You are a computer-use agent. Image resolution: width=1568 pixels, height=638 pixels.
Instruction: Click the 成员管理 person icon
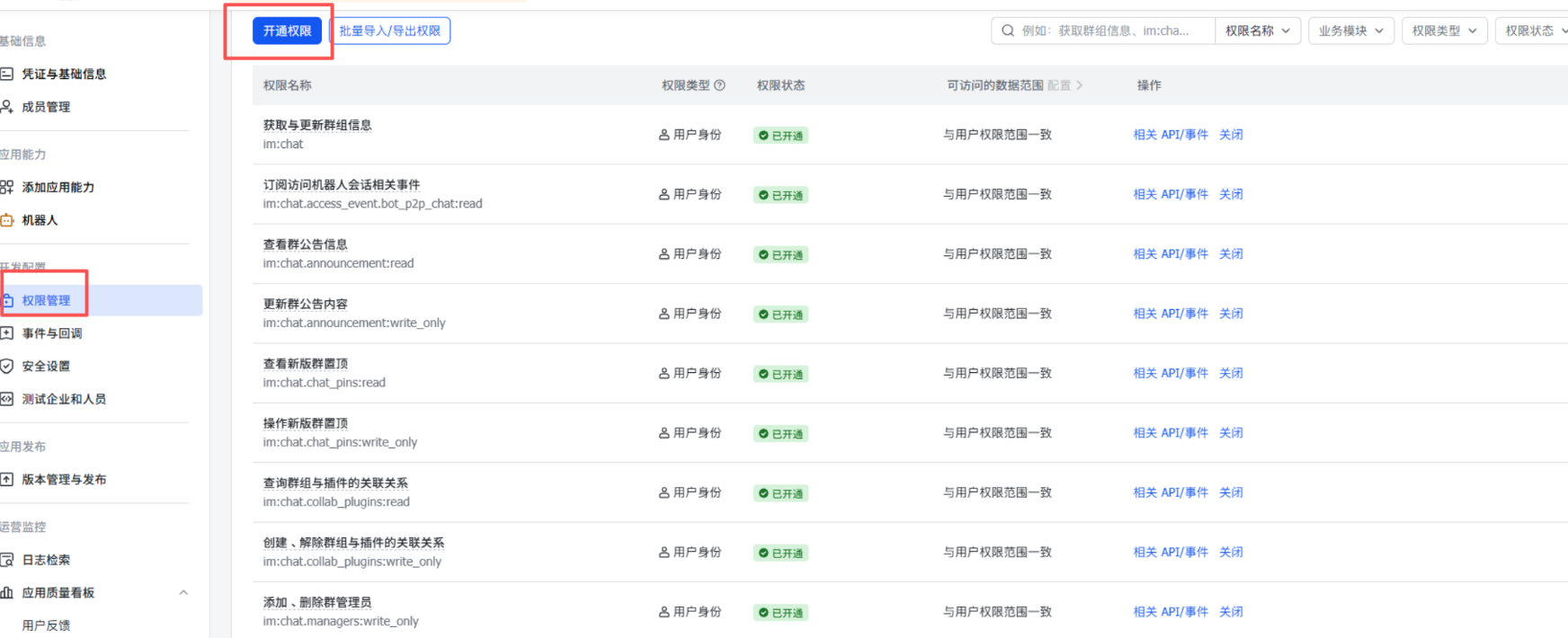tap(6, 107)
